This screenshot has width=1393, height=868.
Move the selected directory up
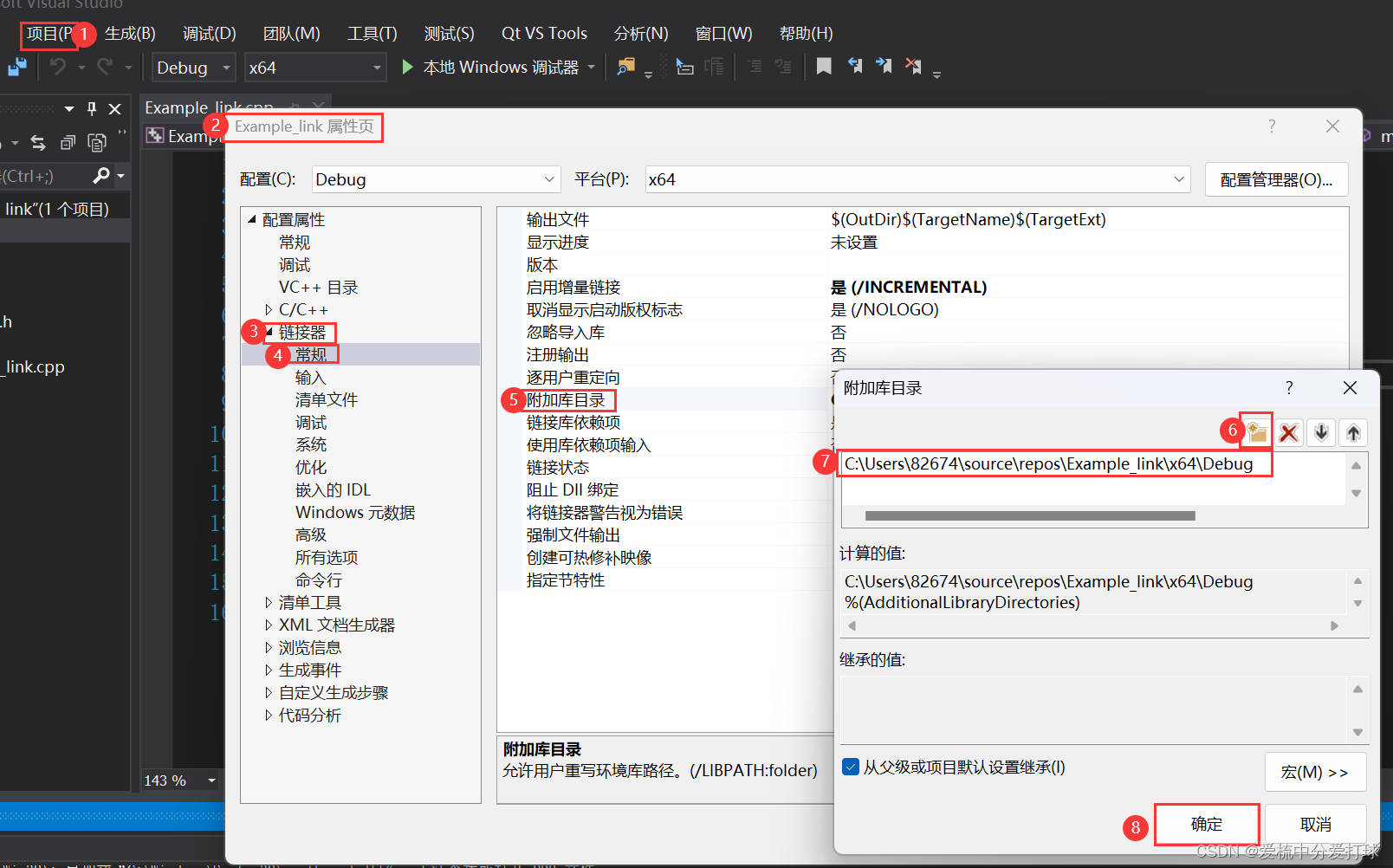(1352, 432)
